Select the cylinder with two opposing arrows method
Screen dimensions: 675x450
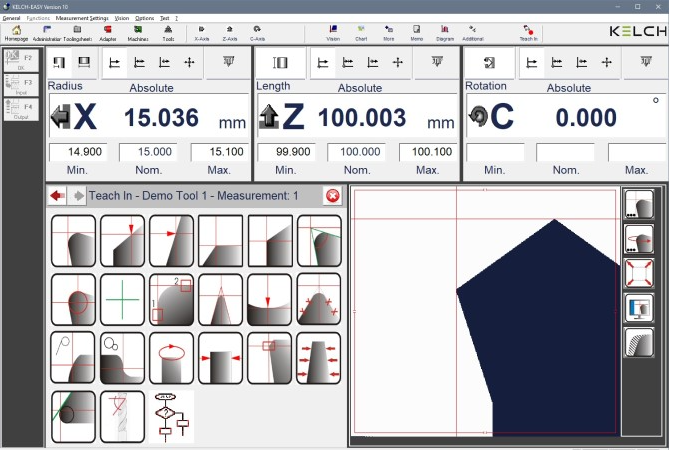(x=220, y=358)
